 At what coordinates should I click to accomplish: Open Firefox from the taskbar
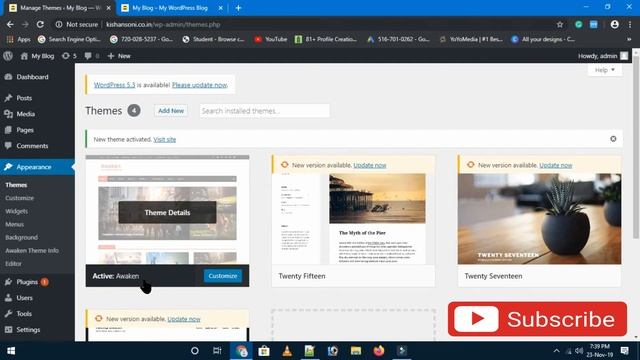[379, 351]
